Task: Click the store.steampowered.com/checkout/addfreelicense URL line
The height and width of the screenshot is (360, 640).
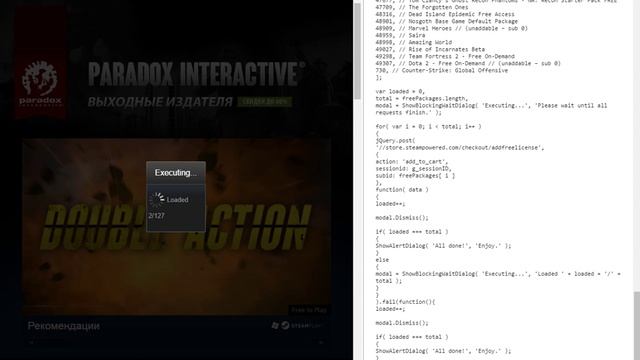Action: (460, 147)
